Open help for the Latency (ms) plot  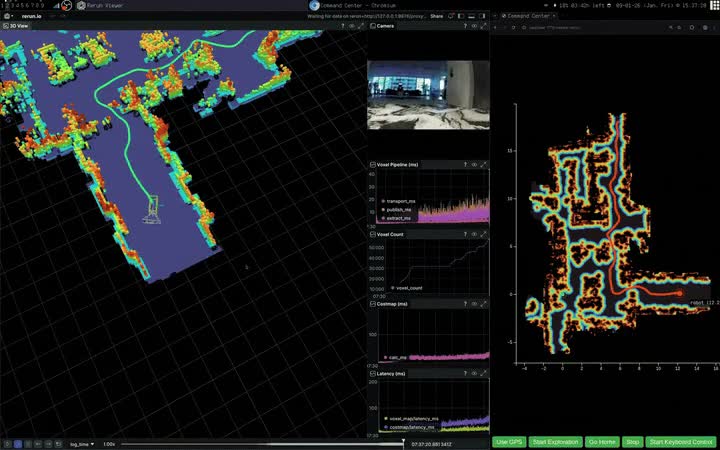point(465,374)
